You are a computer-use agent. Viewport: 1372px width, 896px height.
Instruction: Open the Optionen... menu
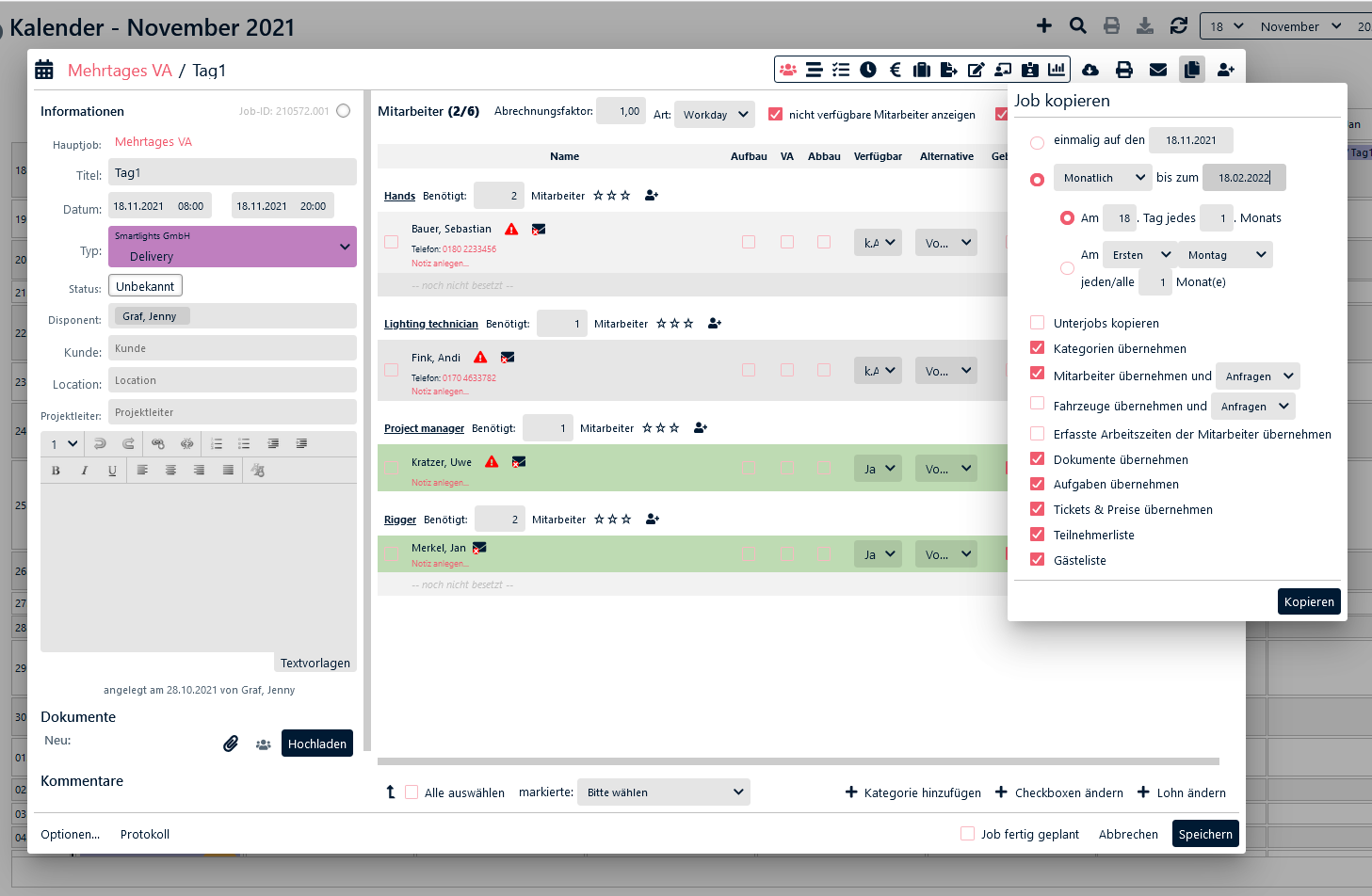coord(70,835)
